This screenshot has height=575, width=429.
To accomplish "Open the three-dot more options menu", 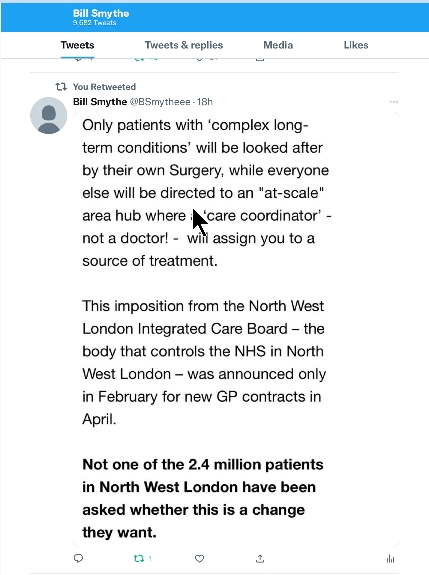I will point(394,102).
